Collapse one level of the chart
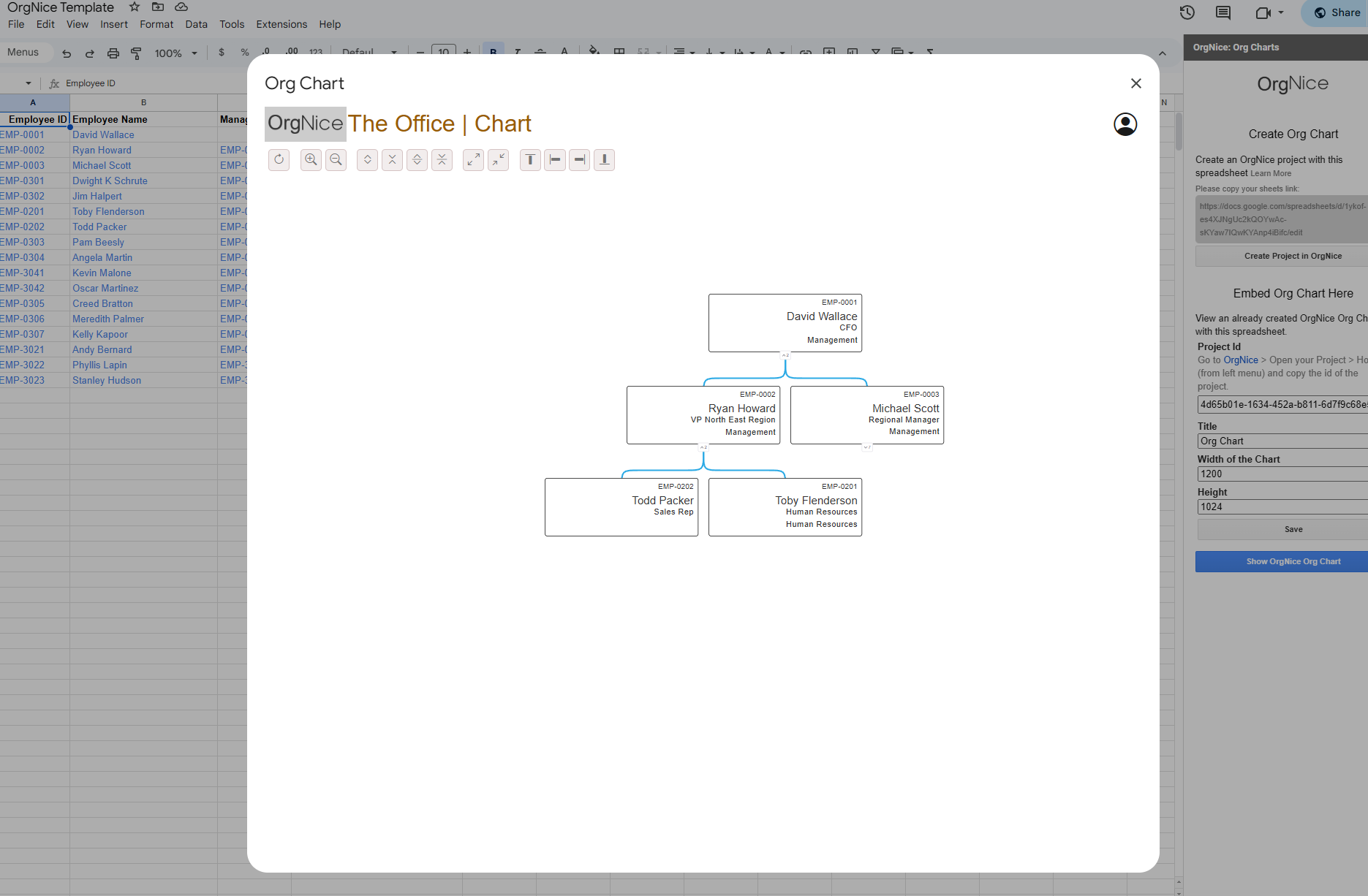 point(393,159)
